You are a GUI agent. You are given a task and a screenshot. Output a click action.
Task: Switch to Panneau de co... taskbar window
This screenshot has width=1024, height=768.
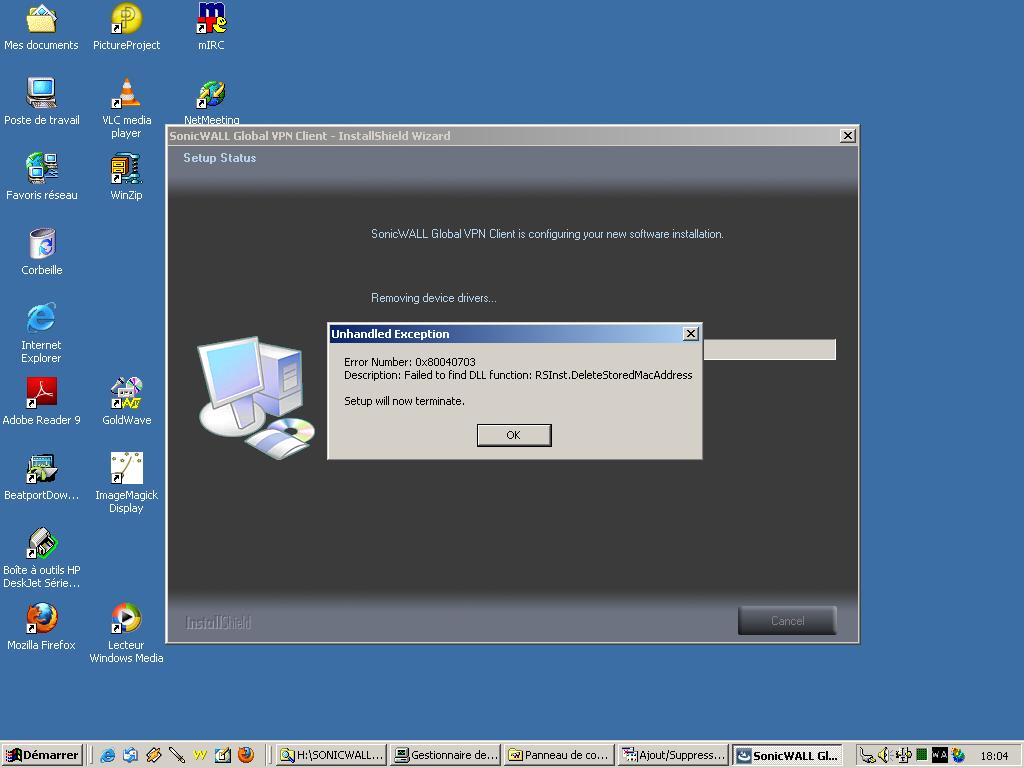pos(560,755)
